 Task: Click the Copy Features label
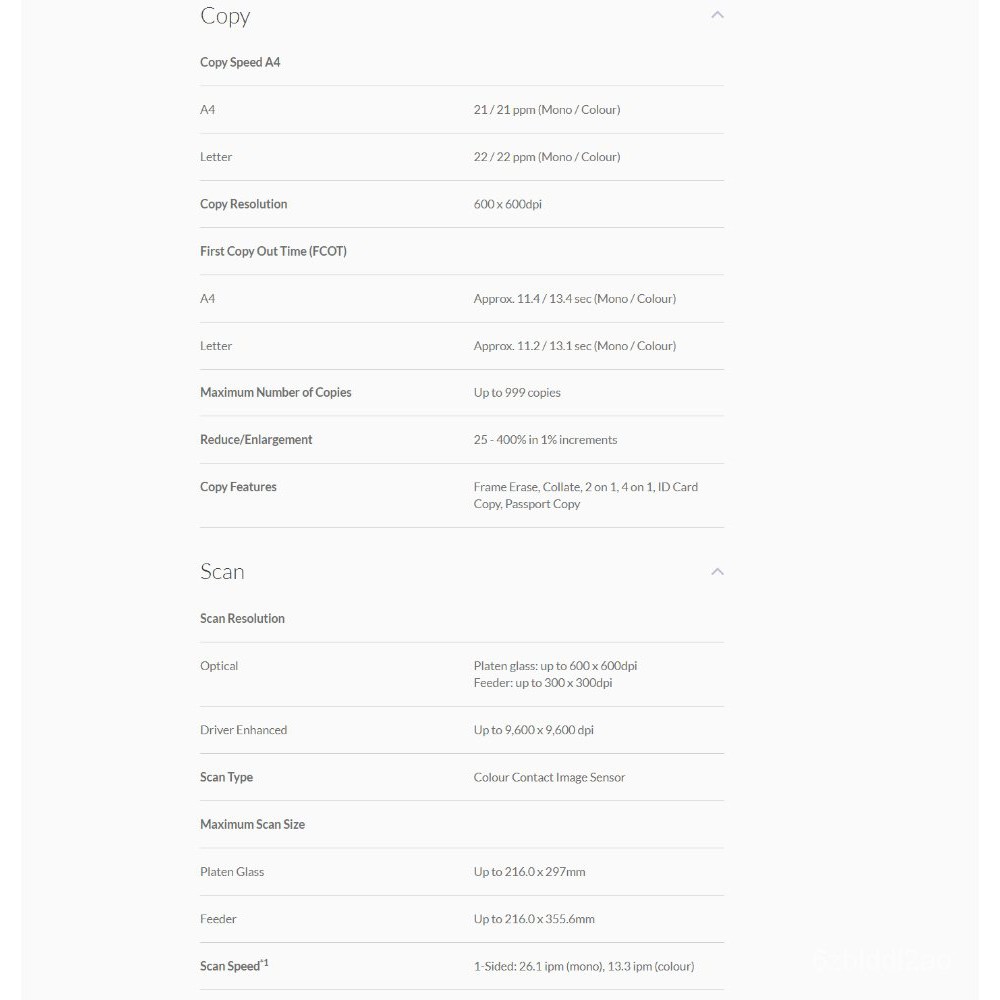[x=238, y=487]
